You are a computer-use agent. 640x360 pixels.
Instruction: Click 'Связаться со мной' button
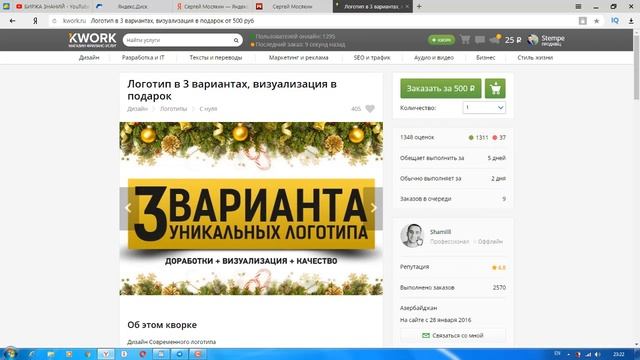453,335
